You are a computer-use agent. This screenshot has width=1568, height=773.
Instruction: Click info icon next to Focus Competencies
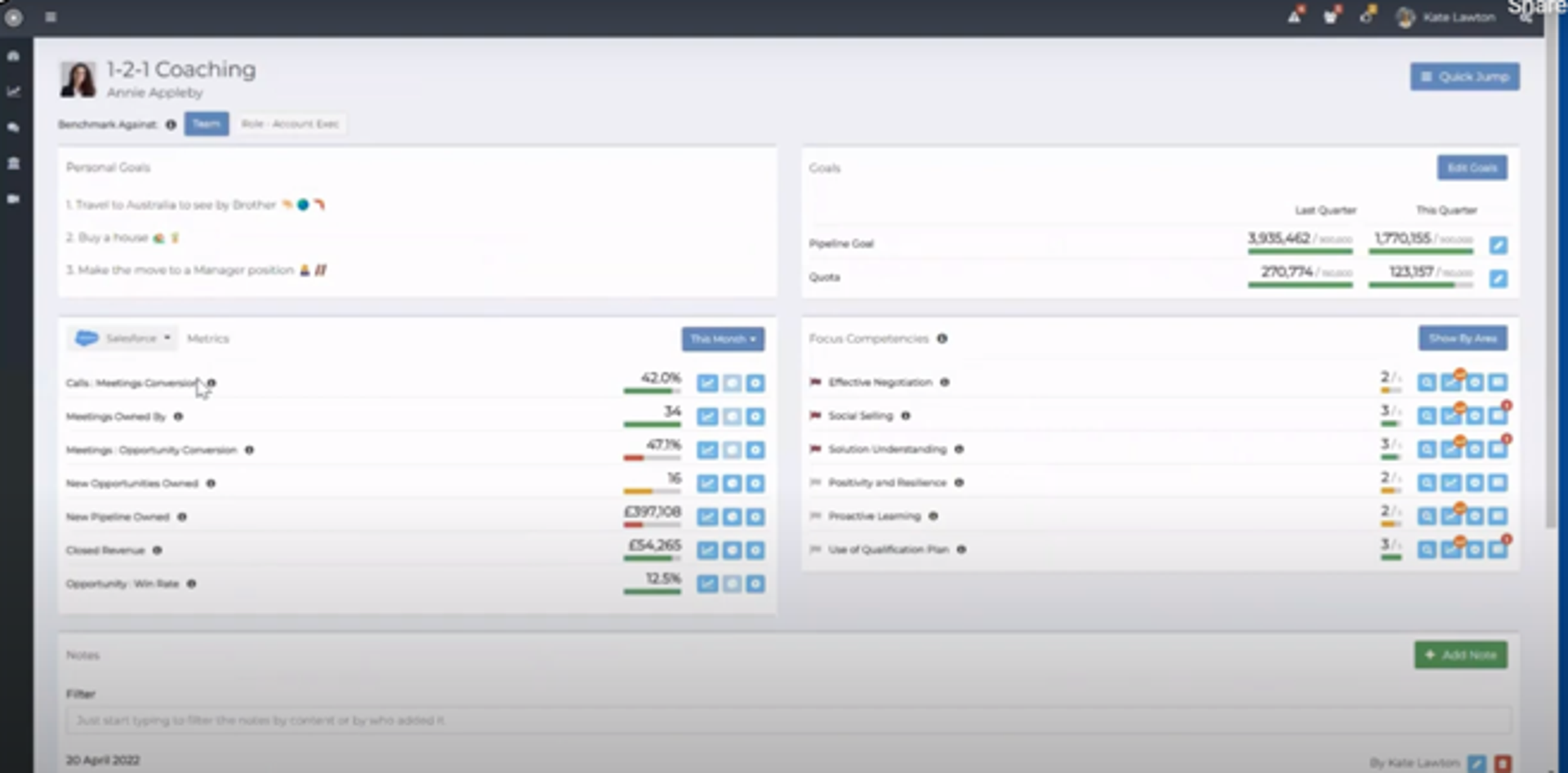pos(942,339)
